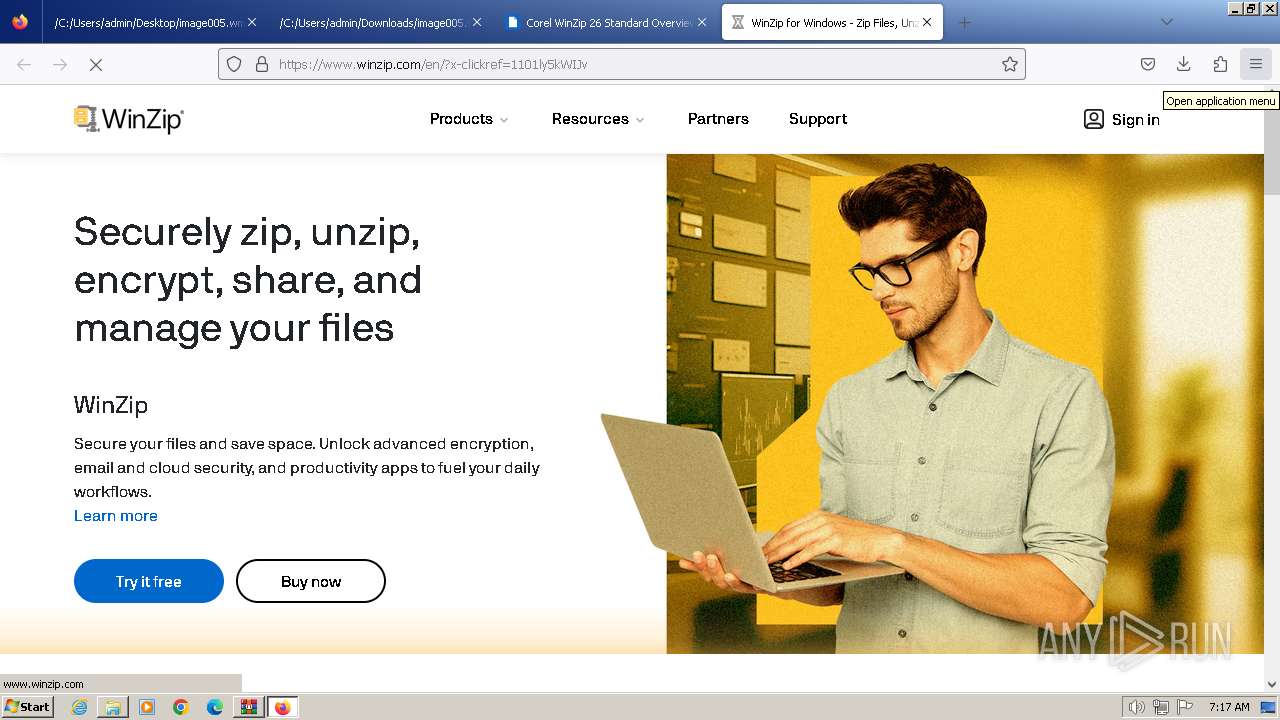This screenshot has width=1280, height=720.
Task: Click the WinZip logo
Action: click(x=129, y=119)
